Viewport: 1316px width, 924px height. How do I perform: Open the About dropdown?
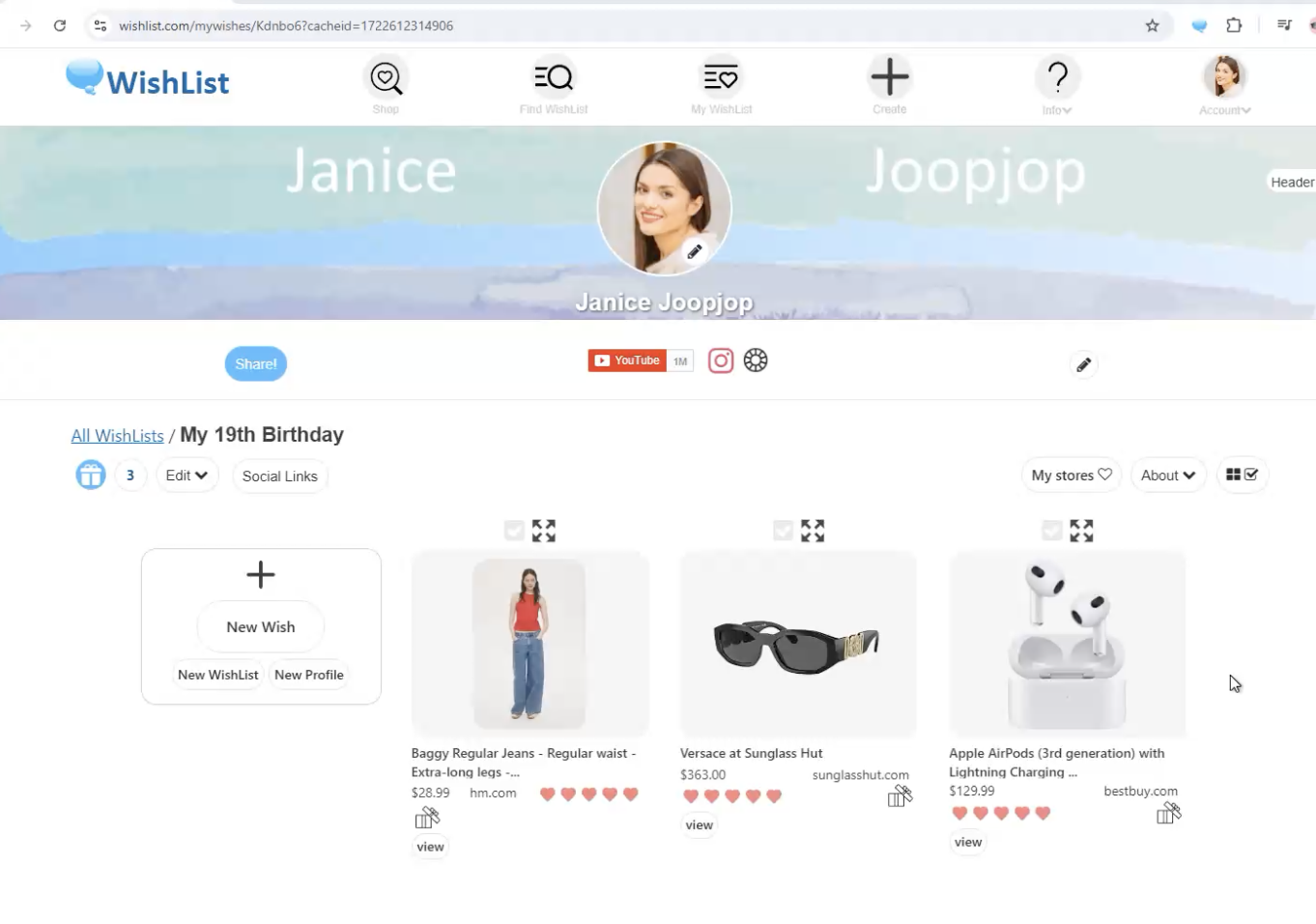click(1167, 476)
